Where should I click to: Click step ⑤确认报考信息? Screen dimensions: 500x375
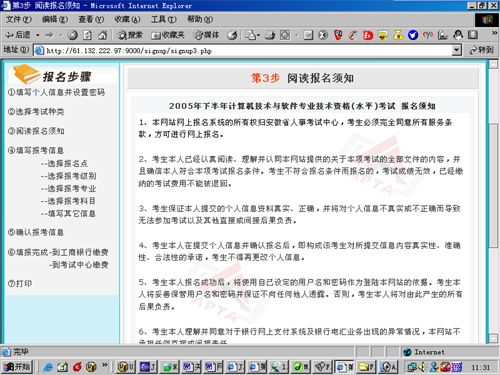(36, 232)
